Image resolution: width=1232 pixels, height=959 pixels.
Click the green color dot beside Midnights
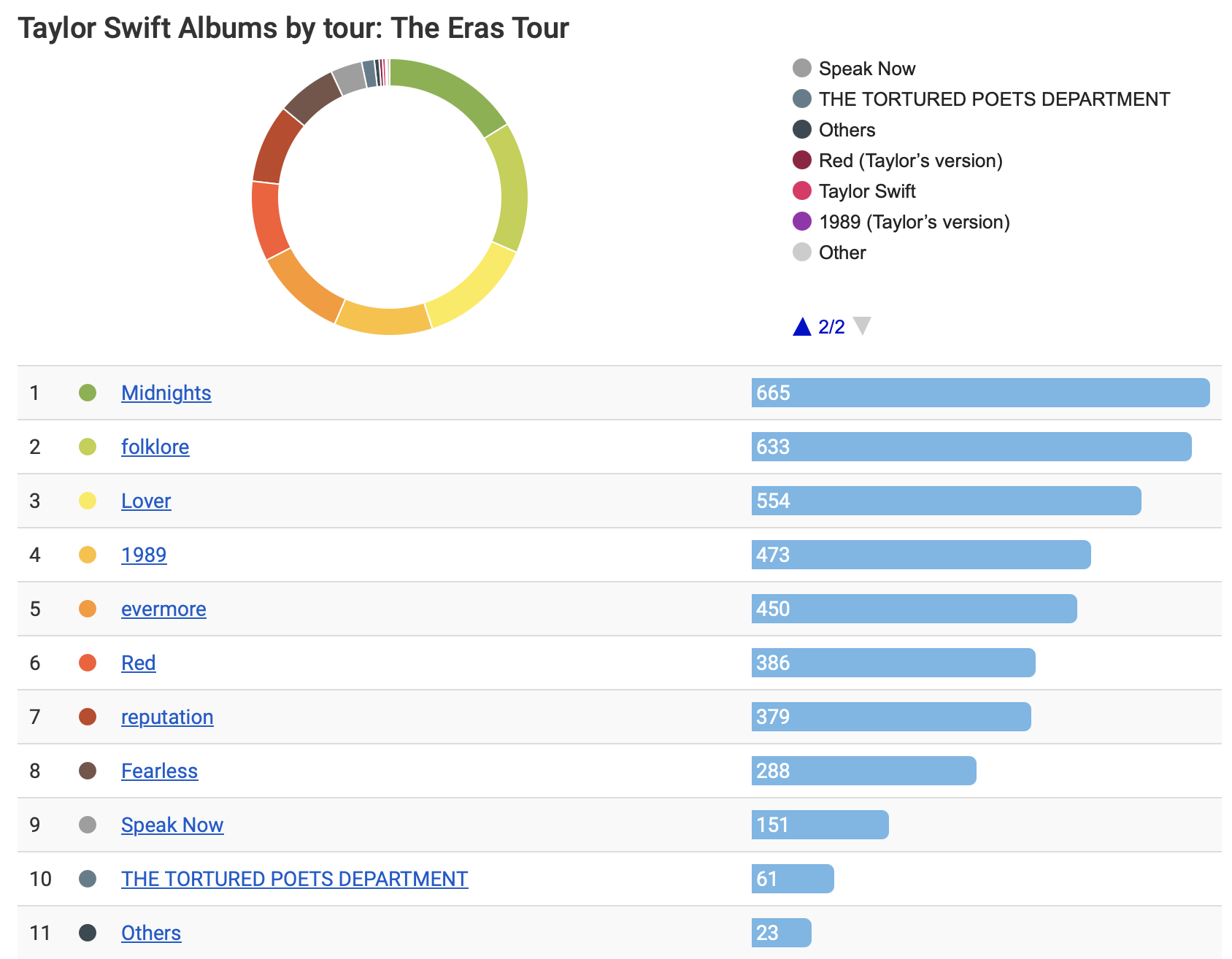pos(89,393)
